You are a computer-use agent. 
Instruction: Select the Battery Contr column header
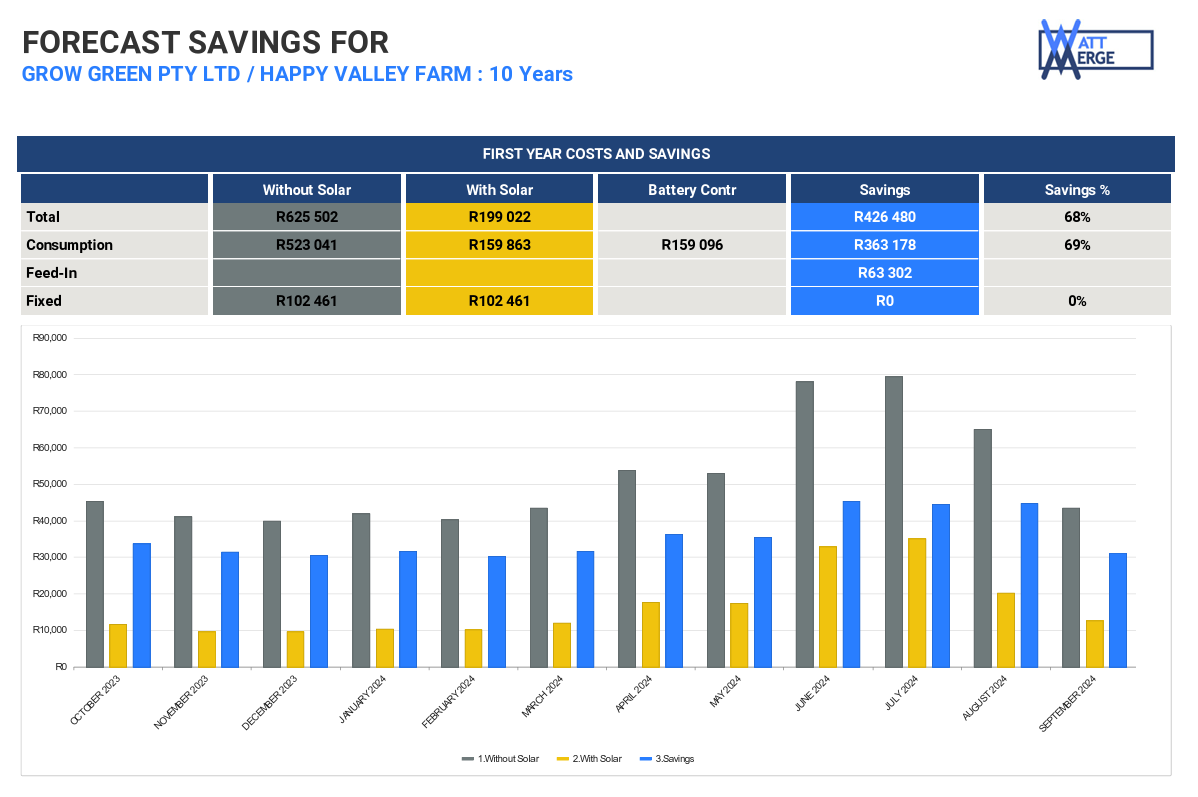pos(692,189)
